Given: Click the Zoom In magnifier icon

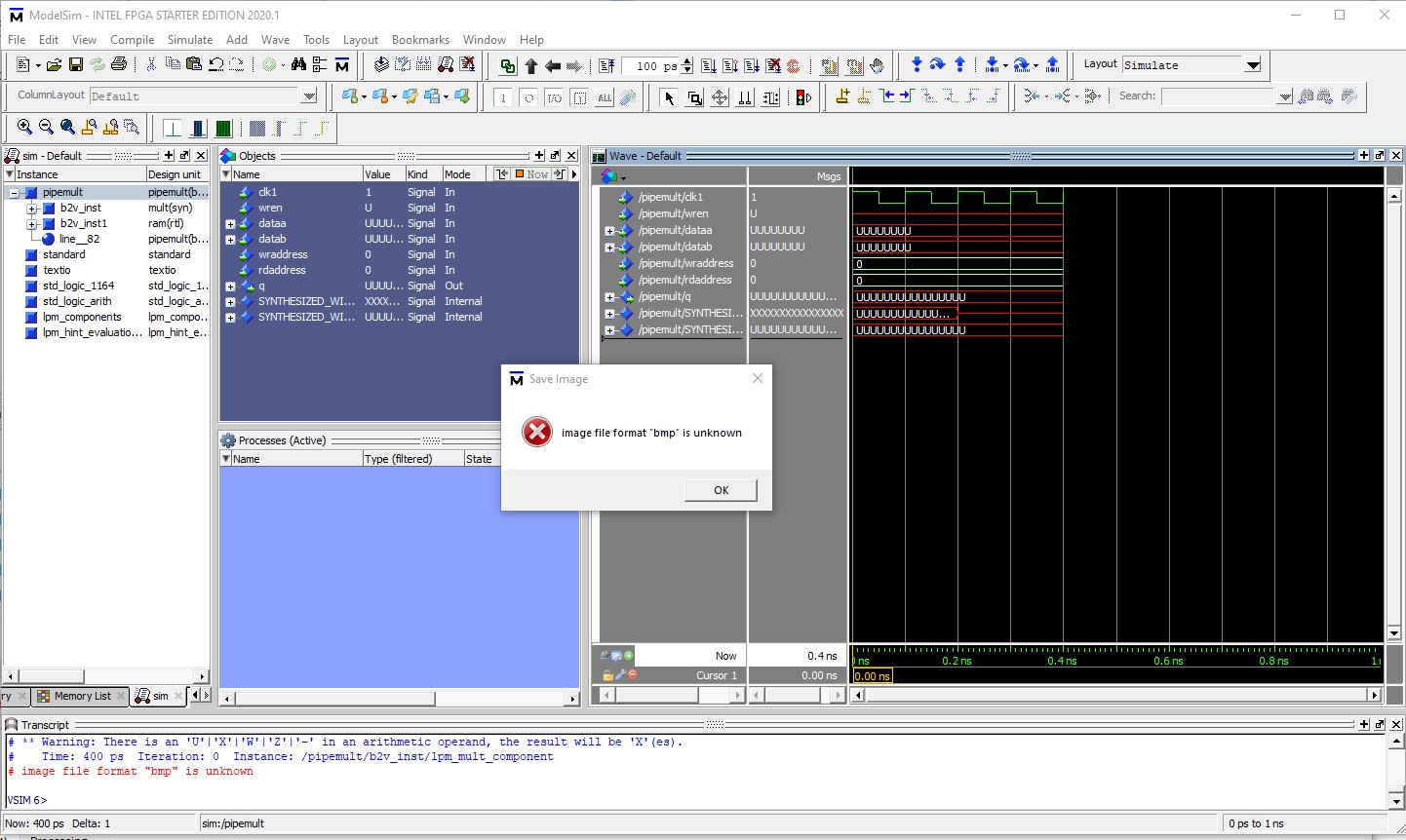Looking at the screenshot, I should [x=24, y=128].
